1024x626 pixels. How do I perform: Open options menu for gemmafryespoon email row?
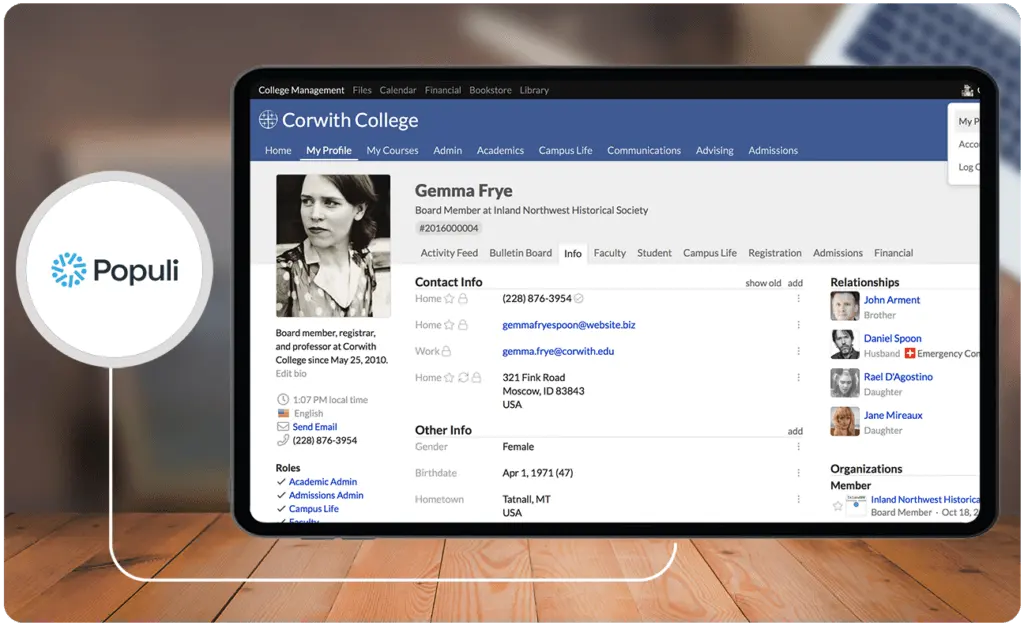pos(798,324)
